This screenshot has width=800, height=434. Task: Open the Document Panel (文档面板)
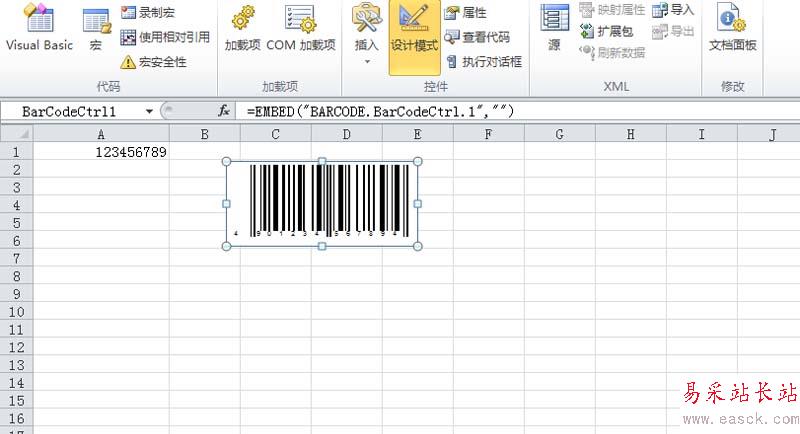click(733, 28)
